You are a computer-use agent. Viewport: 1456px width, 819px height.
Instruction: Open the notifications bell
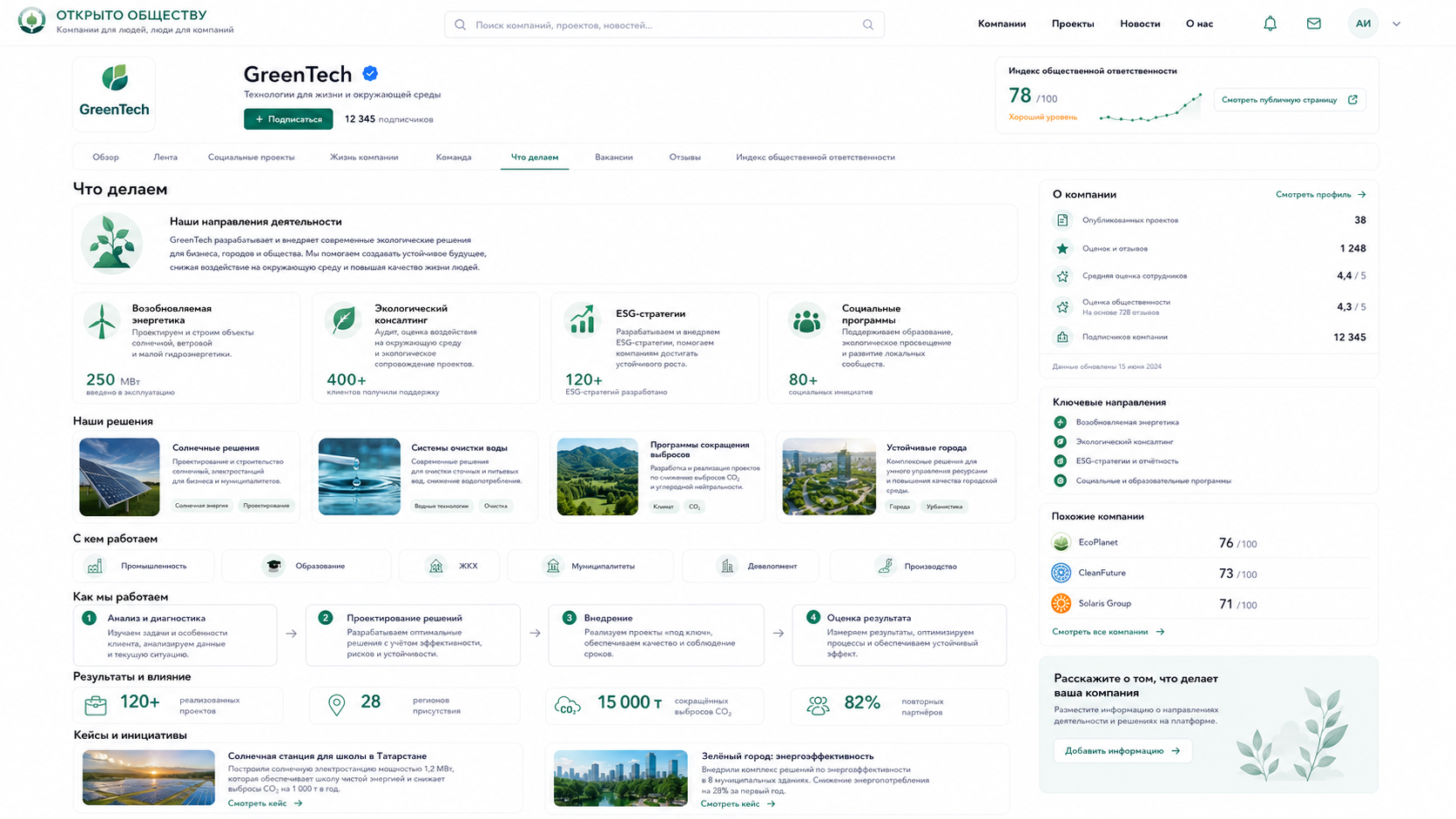point(1270,23)
